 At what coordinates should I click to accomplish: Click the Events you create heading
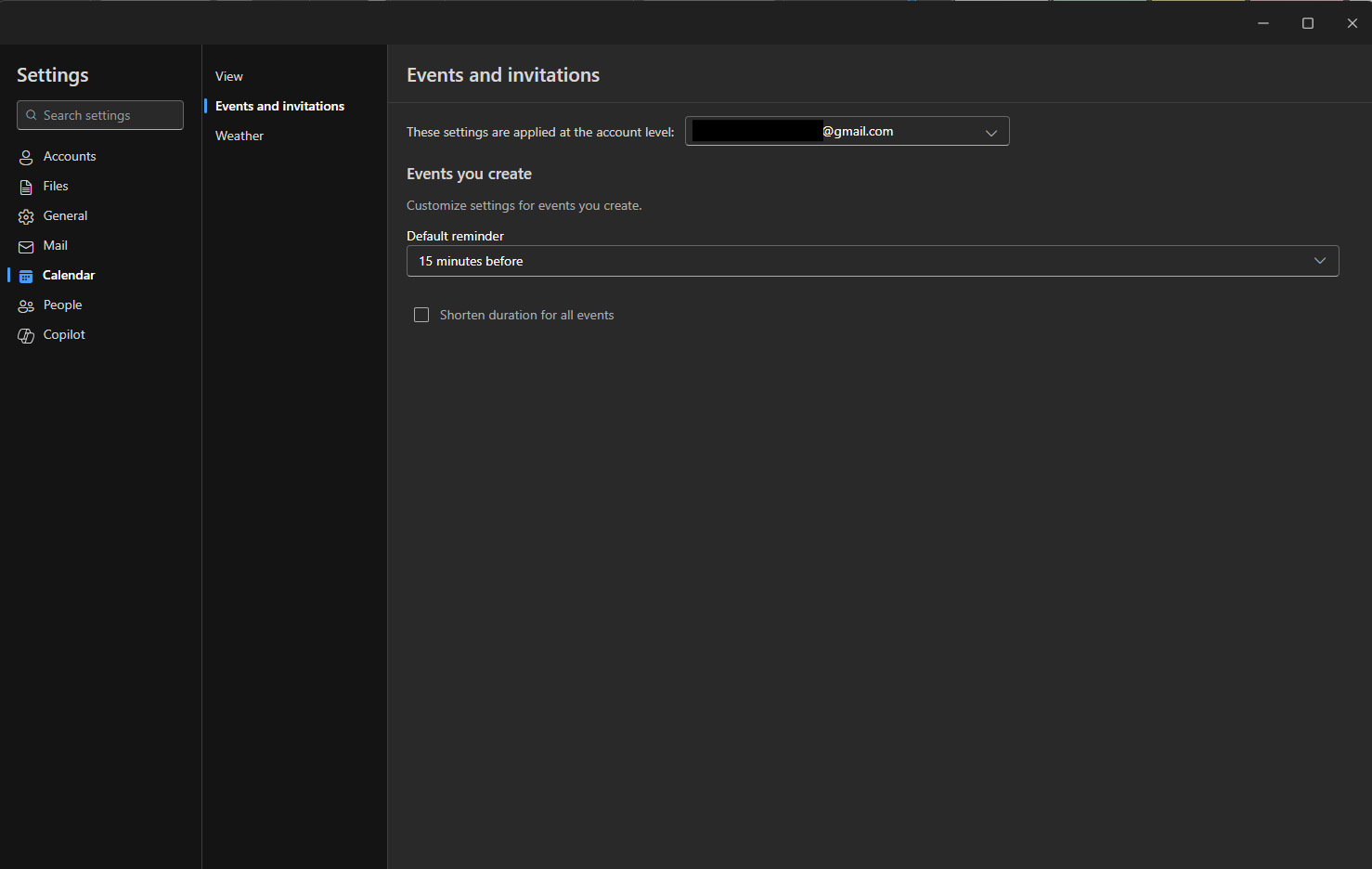pyautogui.click(x=469, y=174)
